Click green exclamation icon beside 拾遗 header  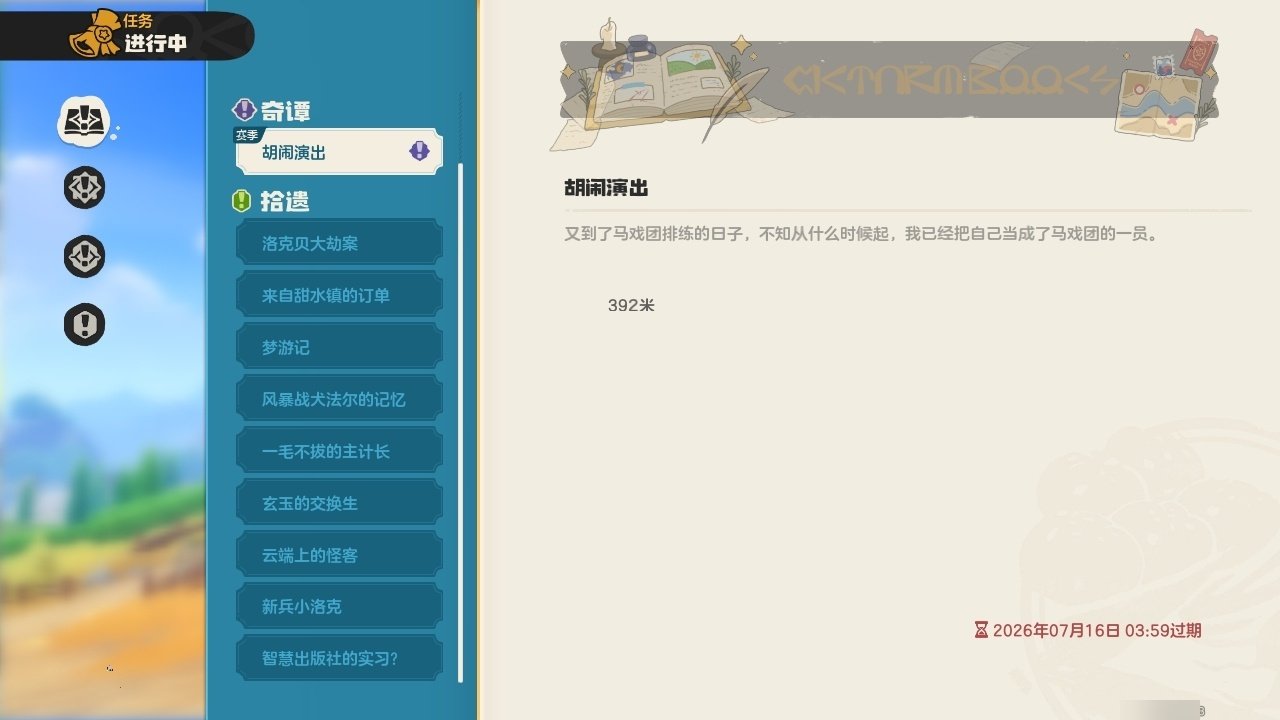click(x=242, y=201)
